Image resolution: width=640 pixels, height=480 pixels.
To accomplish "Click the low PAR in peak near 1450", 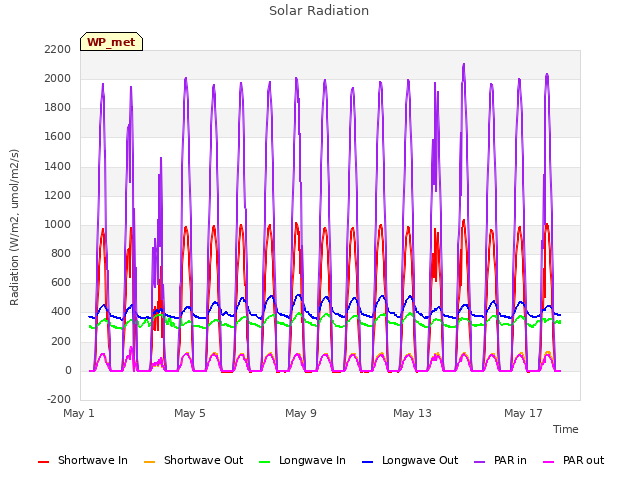I will coord(161,159).
